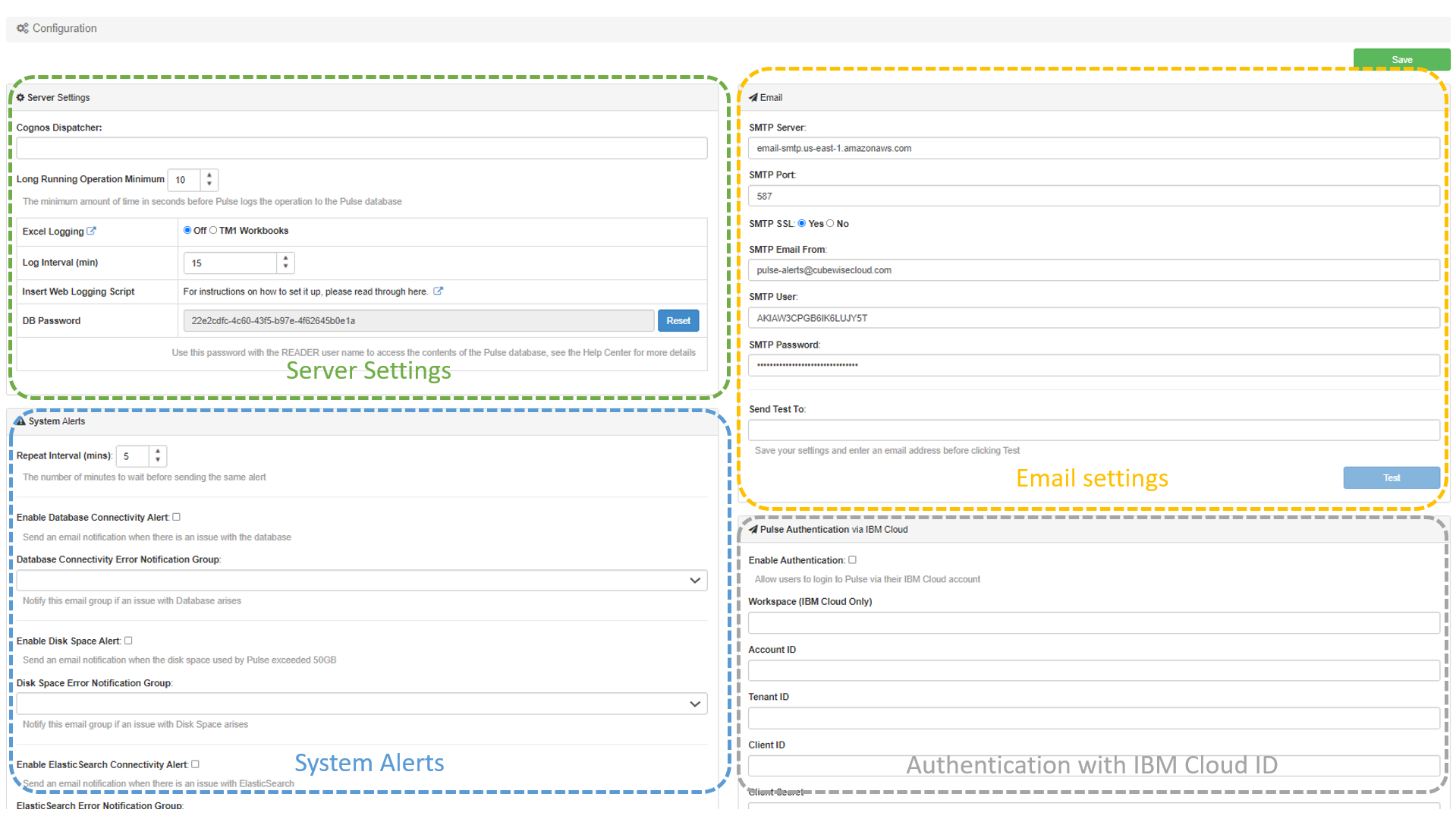The width and height of the screenshot is (1456, 819).
Task: Open the web logging instructions link icon
Action: [438, 291]
